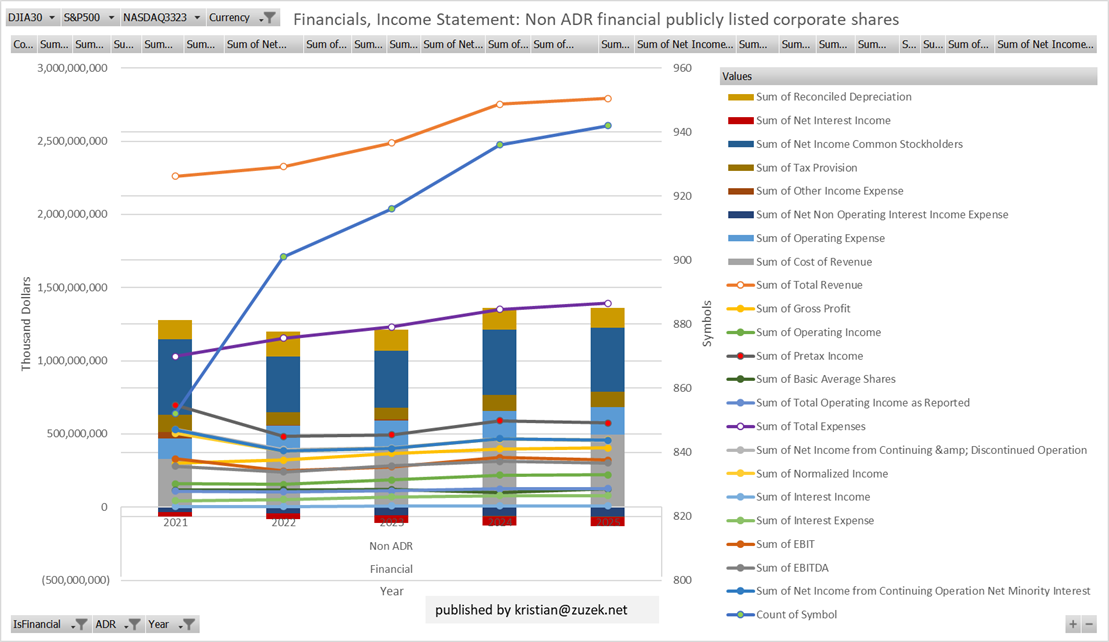Select the Symbols secondary axis title
Image resolution: width=1109 pixels, height=642 pixels.
pos(706,323)
